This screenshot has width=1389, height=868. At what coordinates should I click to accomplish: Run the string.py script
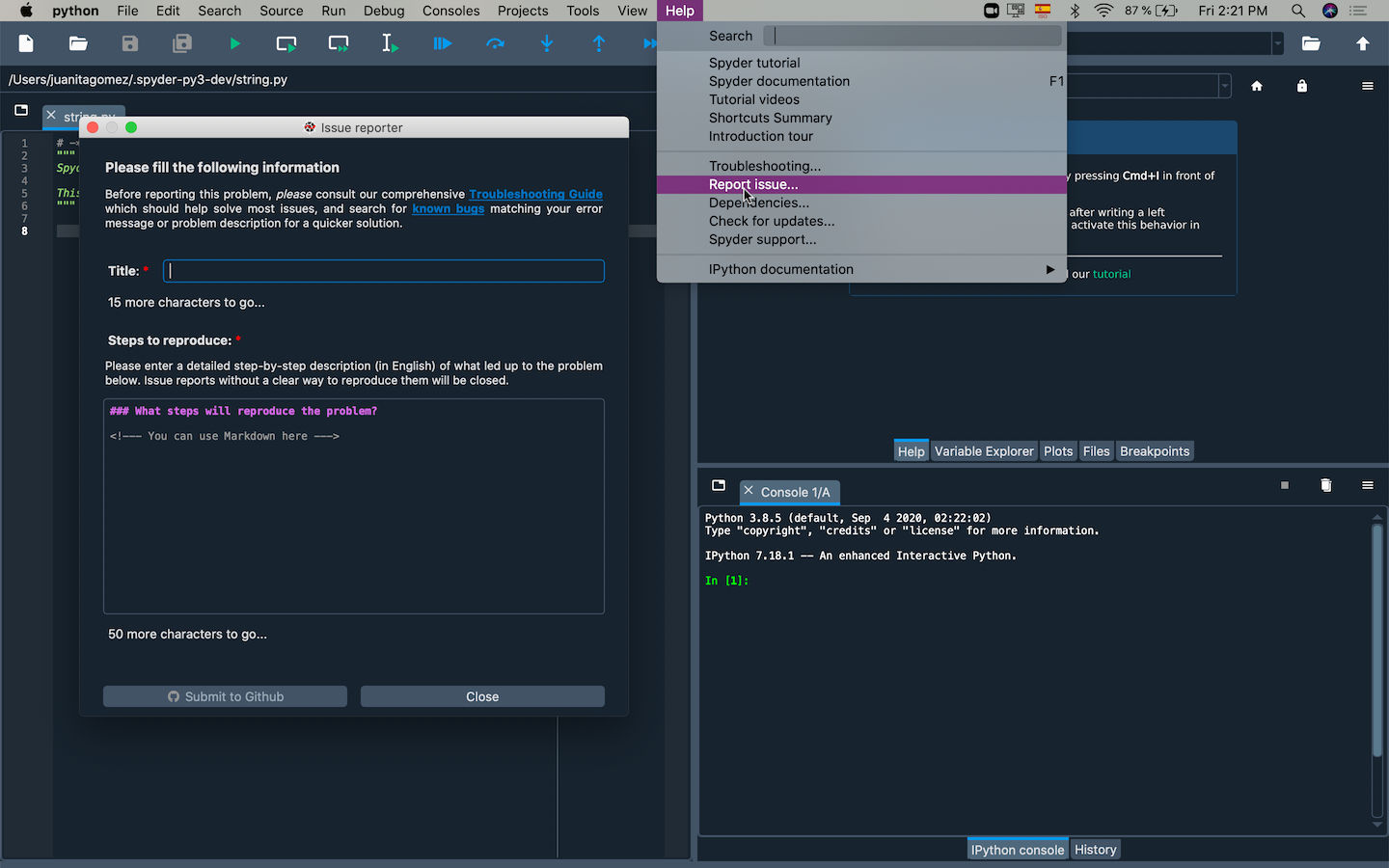coord(234,43)
